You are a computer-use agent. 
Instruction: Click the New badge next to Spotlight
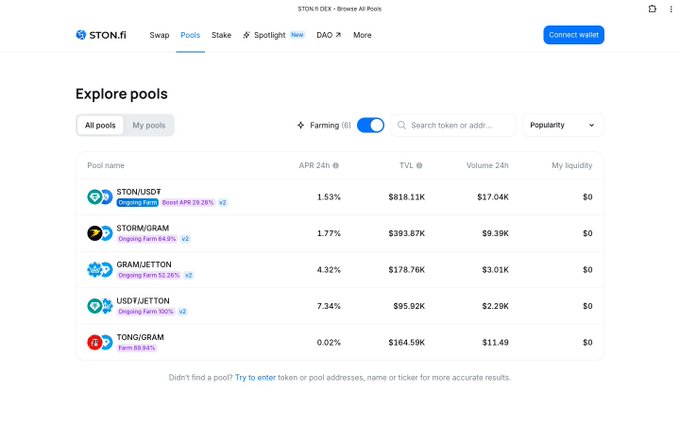coord(298,35)
